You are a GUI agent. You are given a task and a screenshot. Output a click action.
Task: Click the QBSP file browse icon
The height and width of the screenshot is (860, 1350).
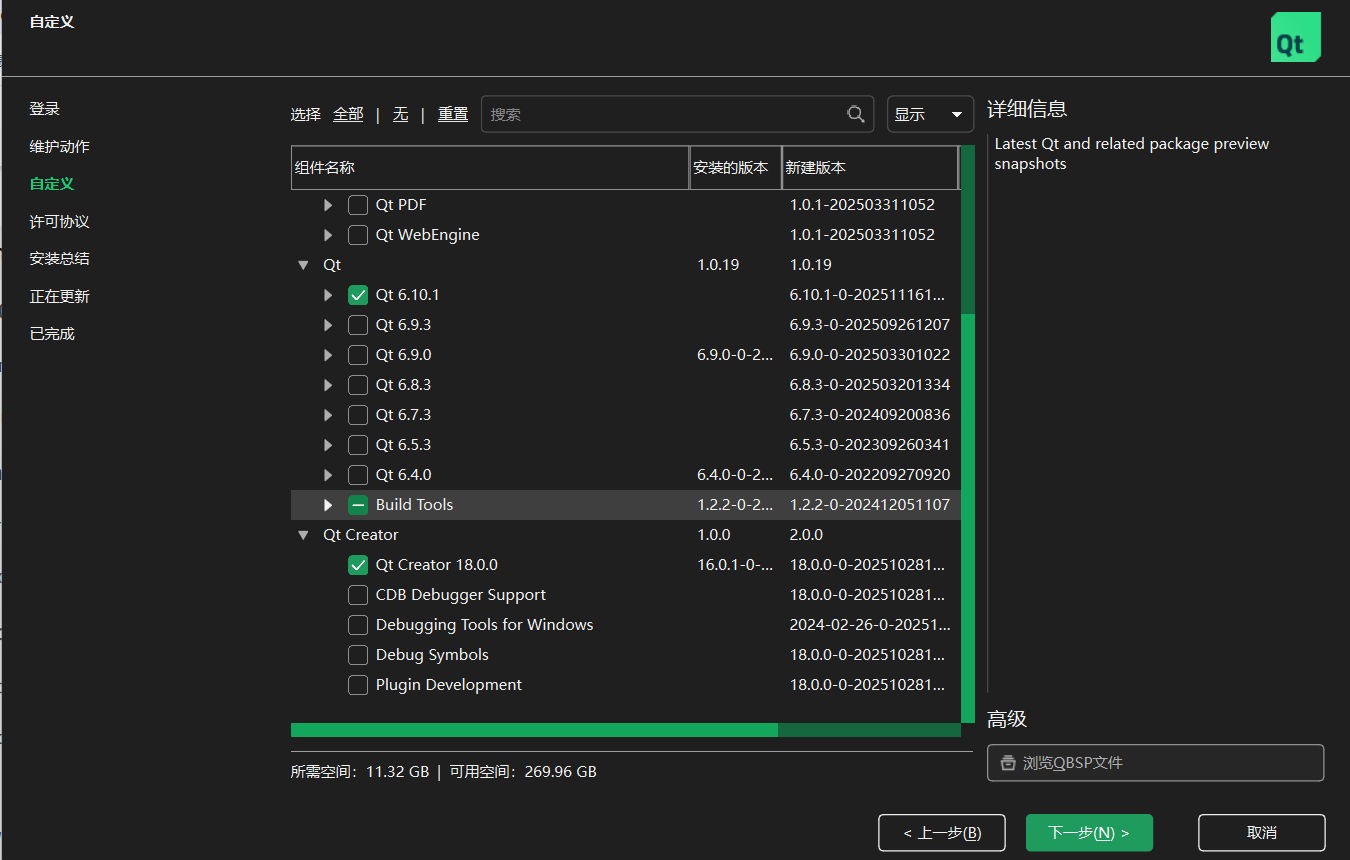pyautogui.click(x=1008, y=763)
